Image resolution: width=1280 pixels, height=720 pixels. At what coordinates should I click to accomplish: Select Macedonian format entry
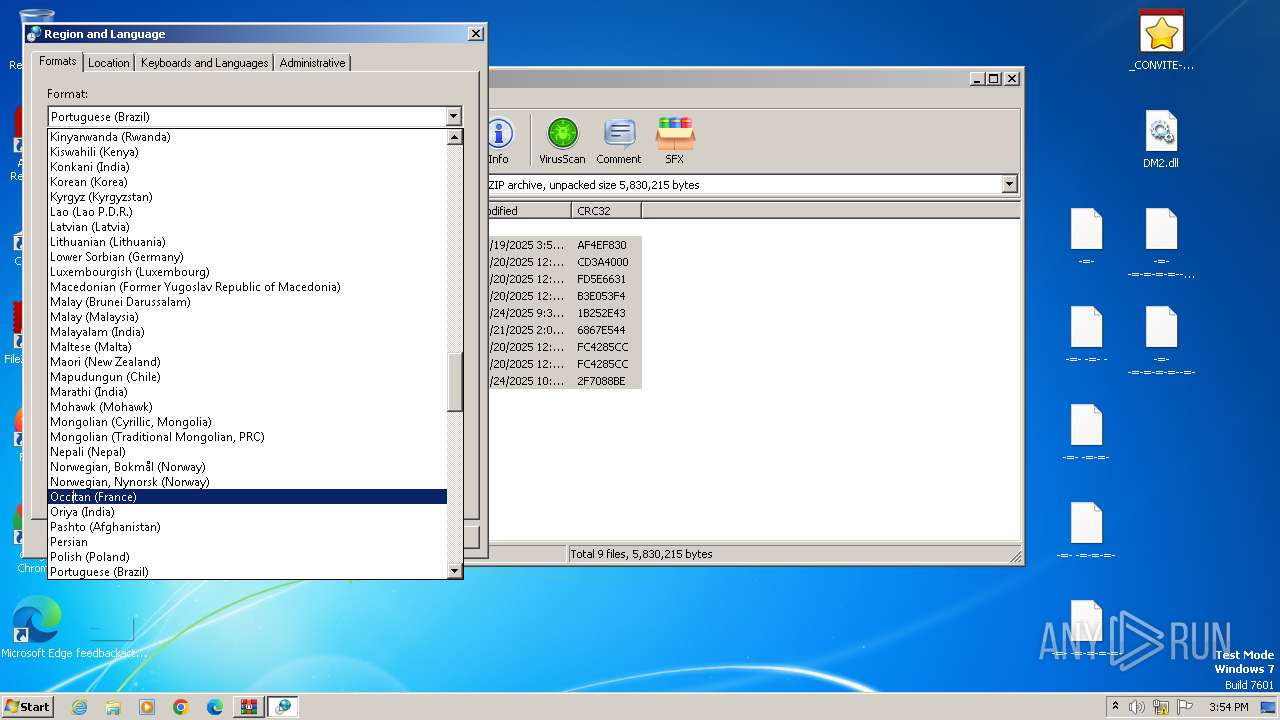(x=247, y=287)
